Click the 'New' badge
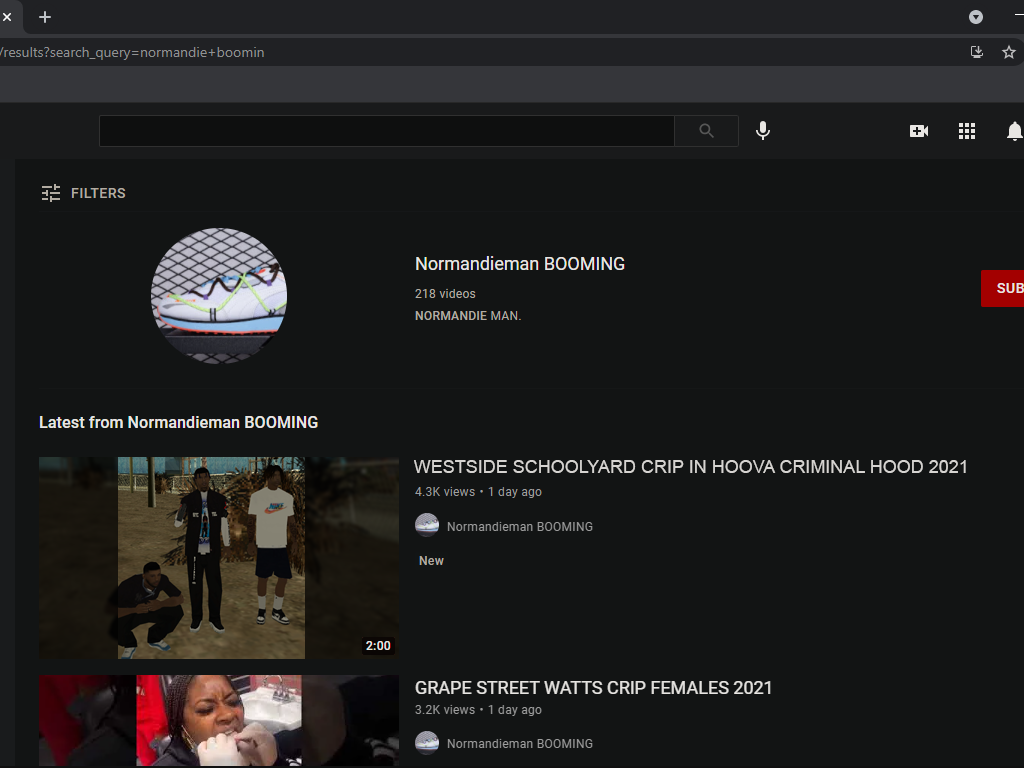Image resolution: width=1024 pixels, height=768 pixels. pos(431,560)
